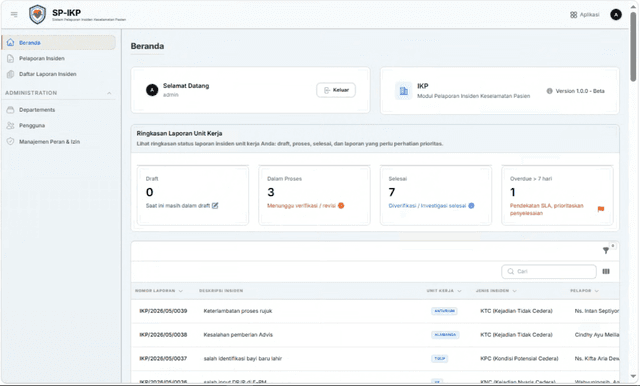Collapse the ADMINISTRATION section
This screenshot has height=386, width=640.
click(x=109, y=93)
